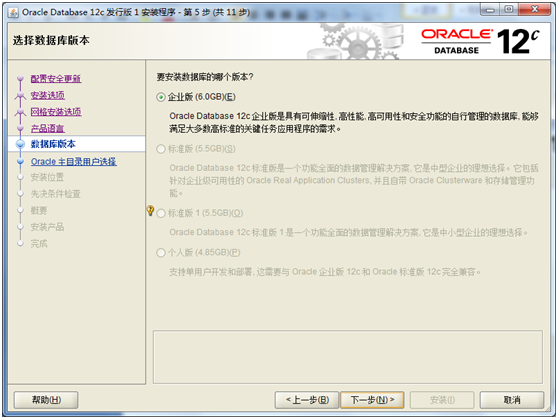Select the 企业版 (6.0GB) radio button
558x419 pixels.
tap(161, 97)
